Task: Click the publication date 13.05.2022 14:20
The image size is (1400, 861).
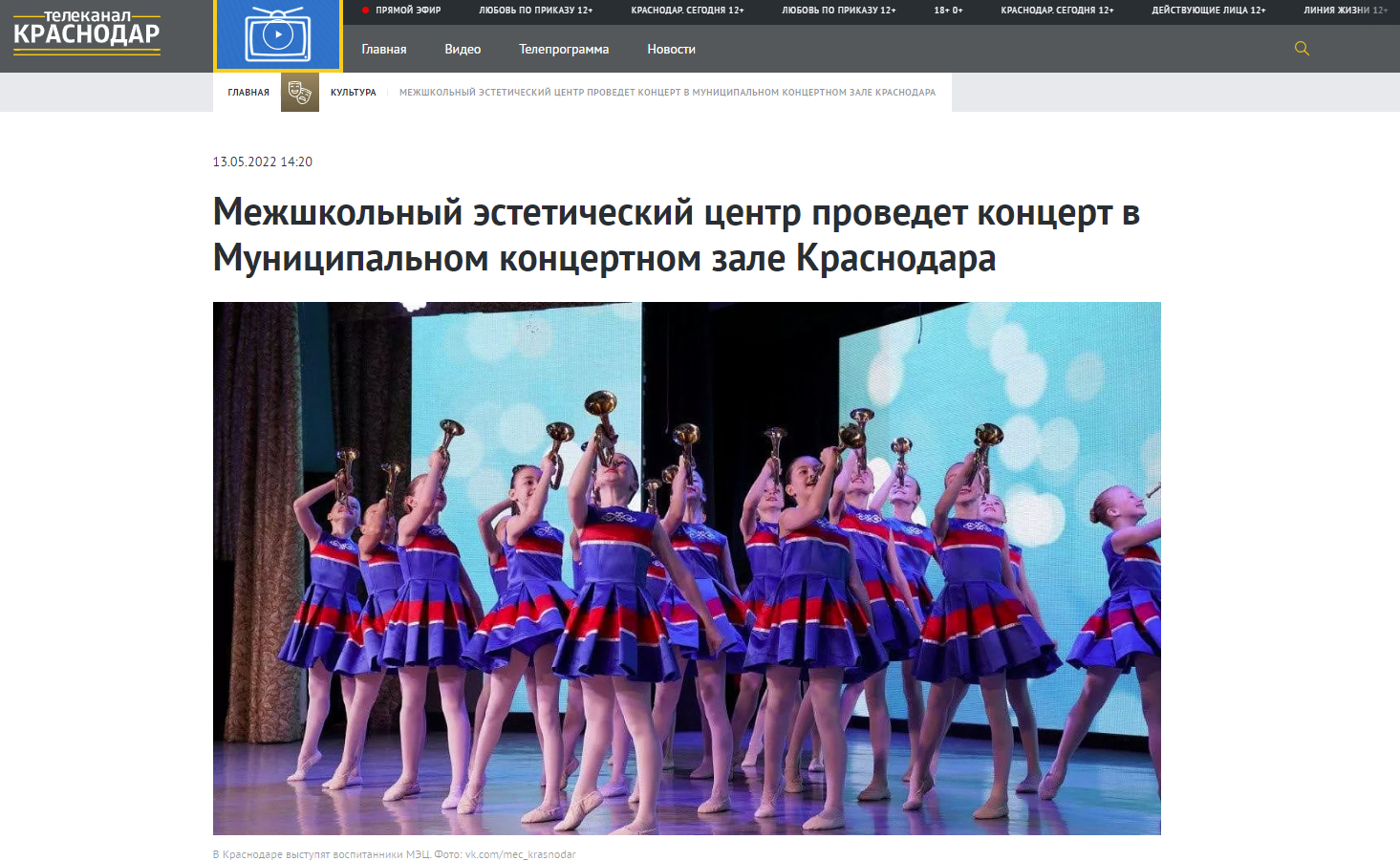Action: tap(263, 162)
